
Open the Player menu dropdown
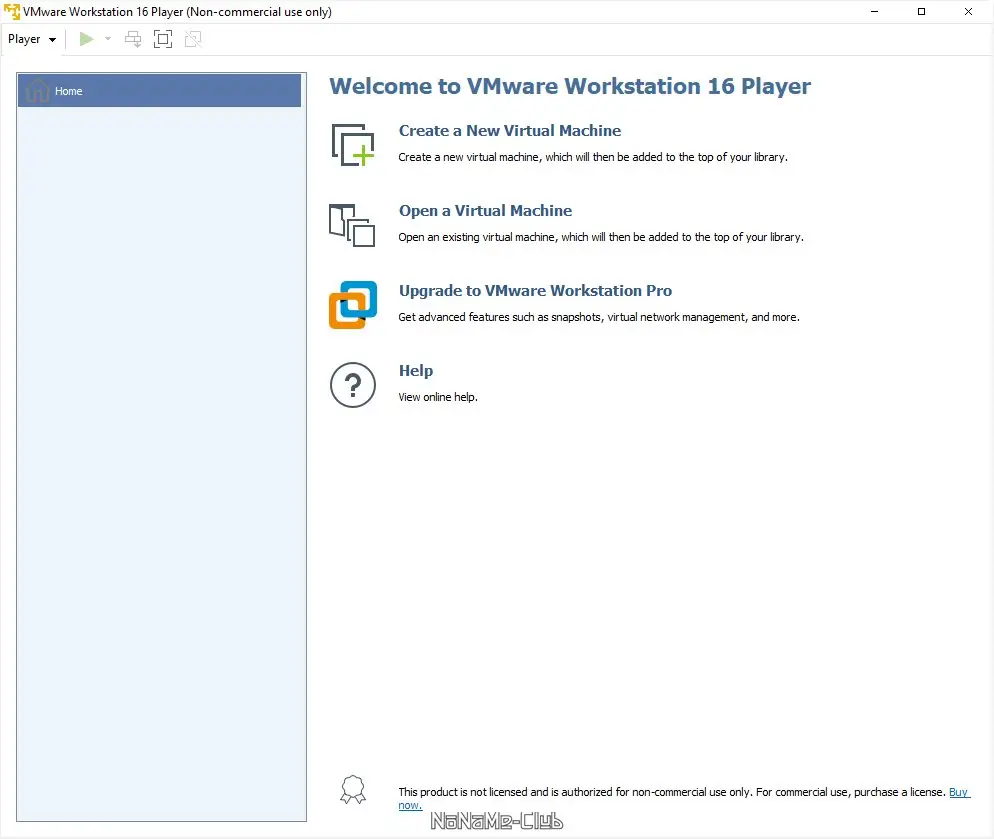coord(32,39)
